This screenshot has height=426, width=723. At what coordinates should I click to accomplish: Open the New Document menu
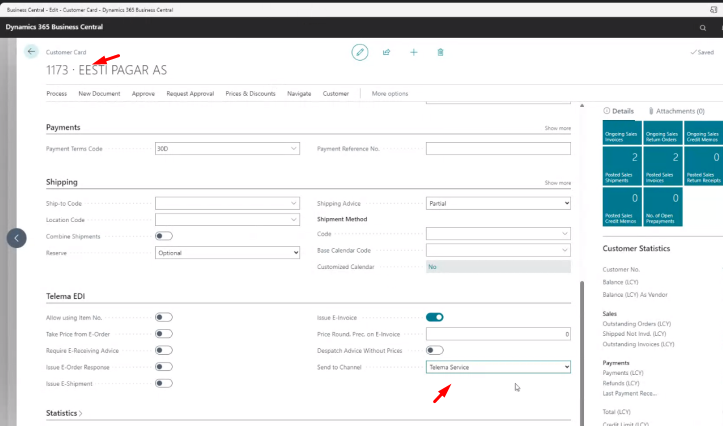(x=99, y=94)
